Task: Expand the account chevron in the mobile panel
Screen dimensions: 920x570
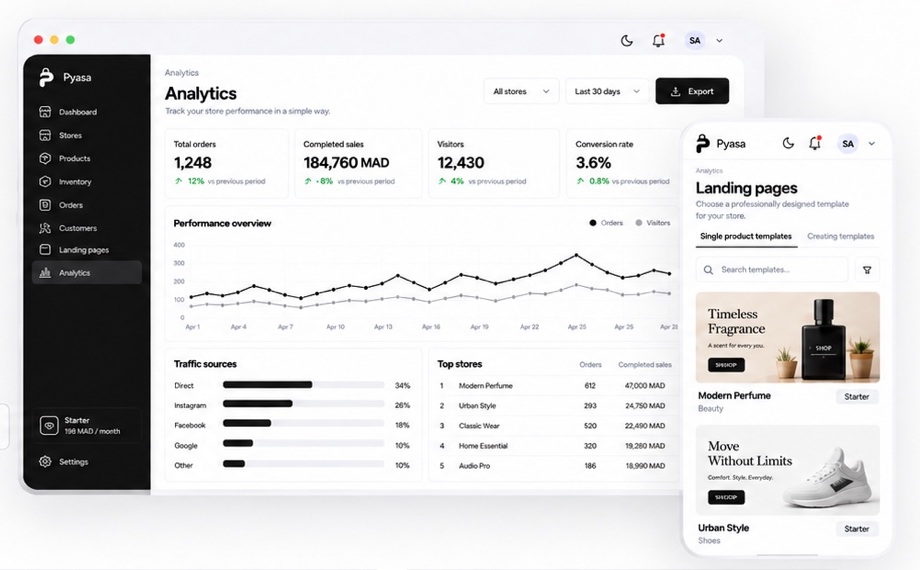Action: tap(872, 144)
